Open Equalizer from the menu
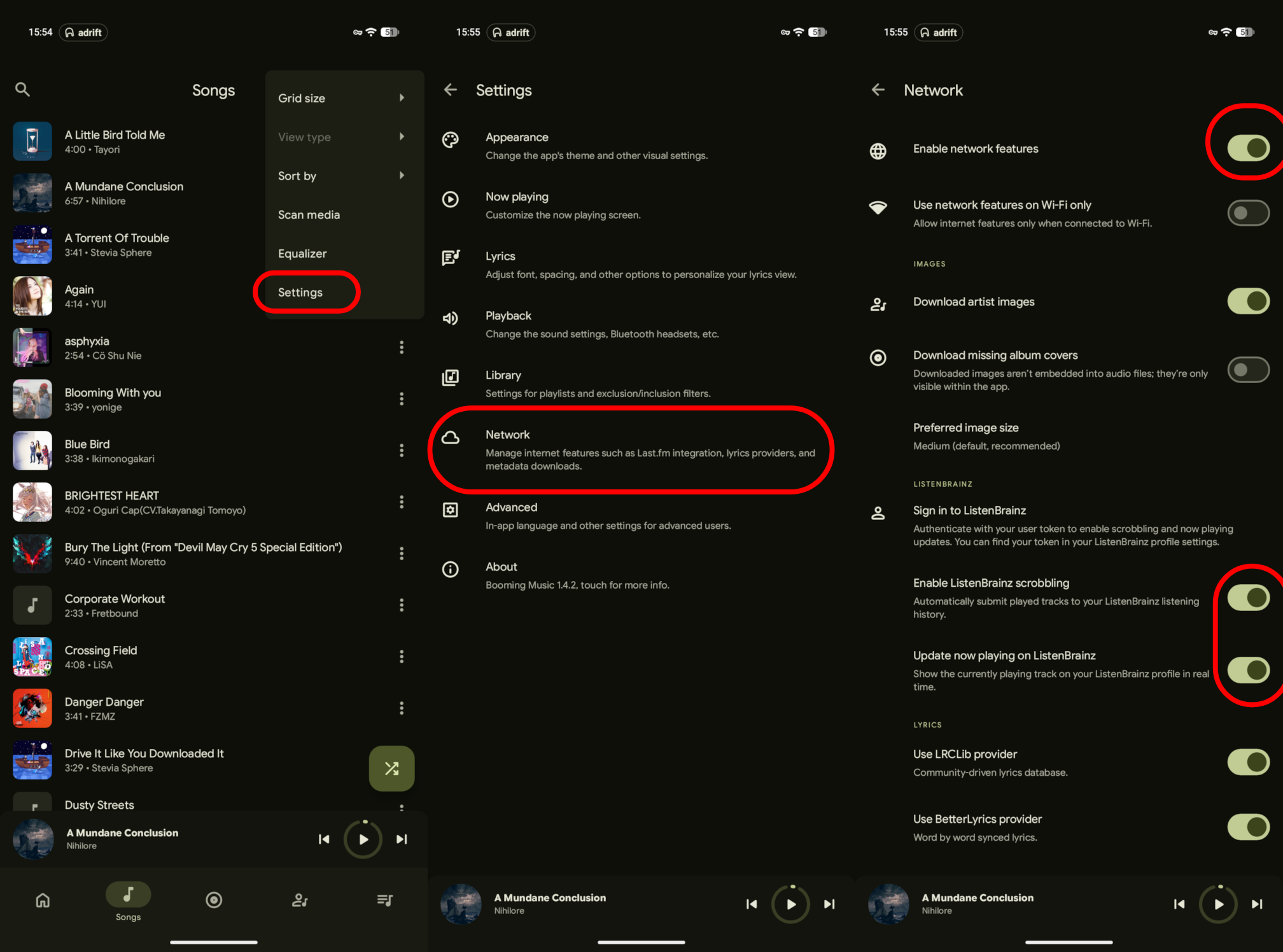Image resolution: width=1283 pixels, height=952 pixels. [x=344, y=253]
